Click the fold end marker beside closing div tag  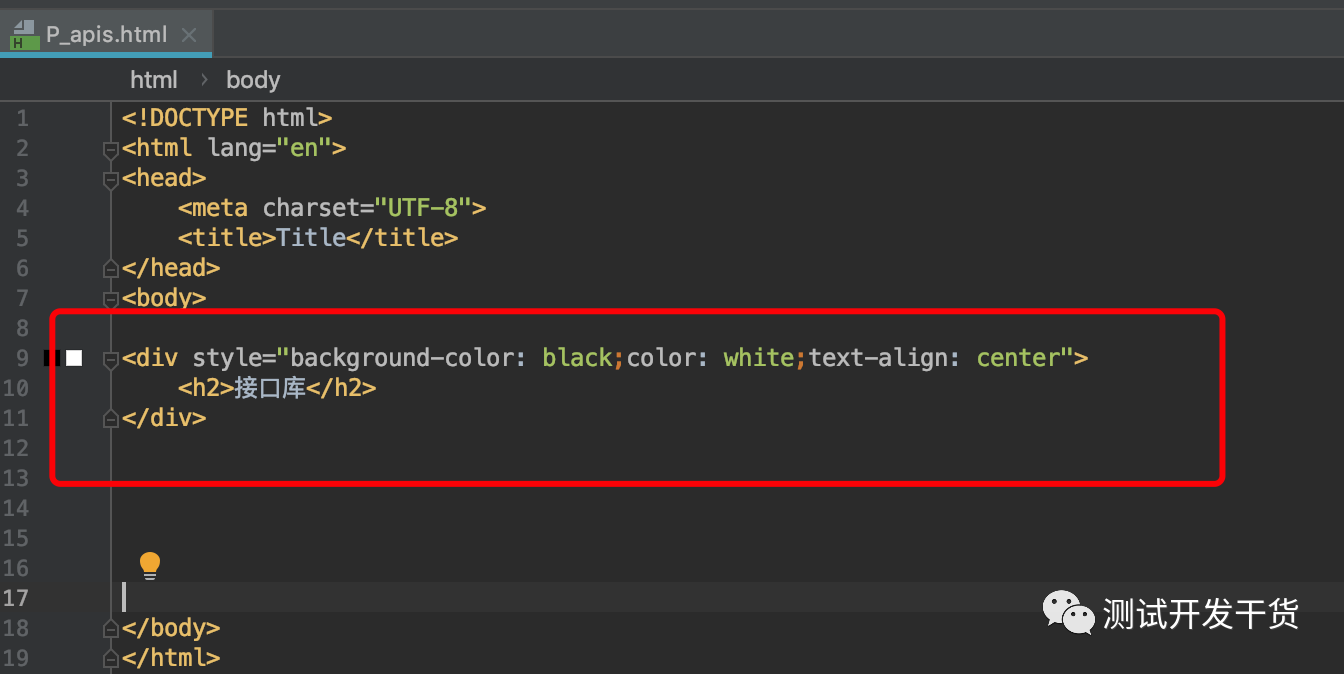coord(111,419)
